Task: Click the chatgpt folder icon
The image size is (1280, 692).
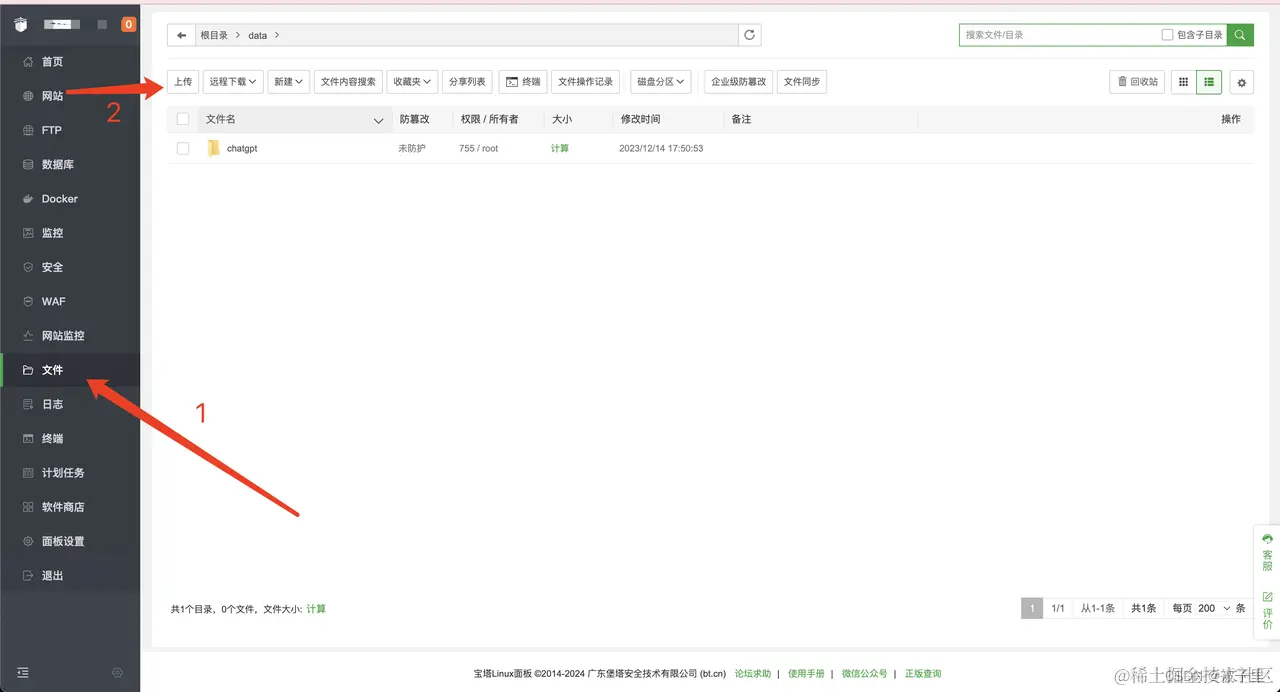Action: pos(213,148)
